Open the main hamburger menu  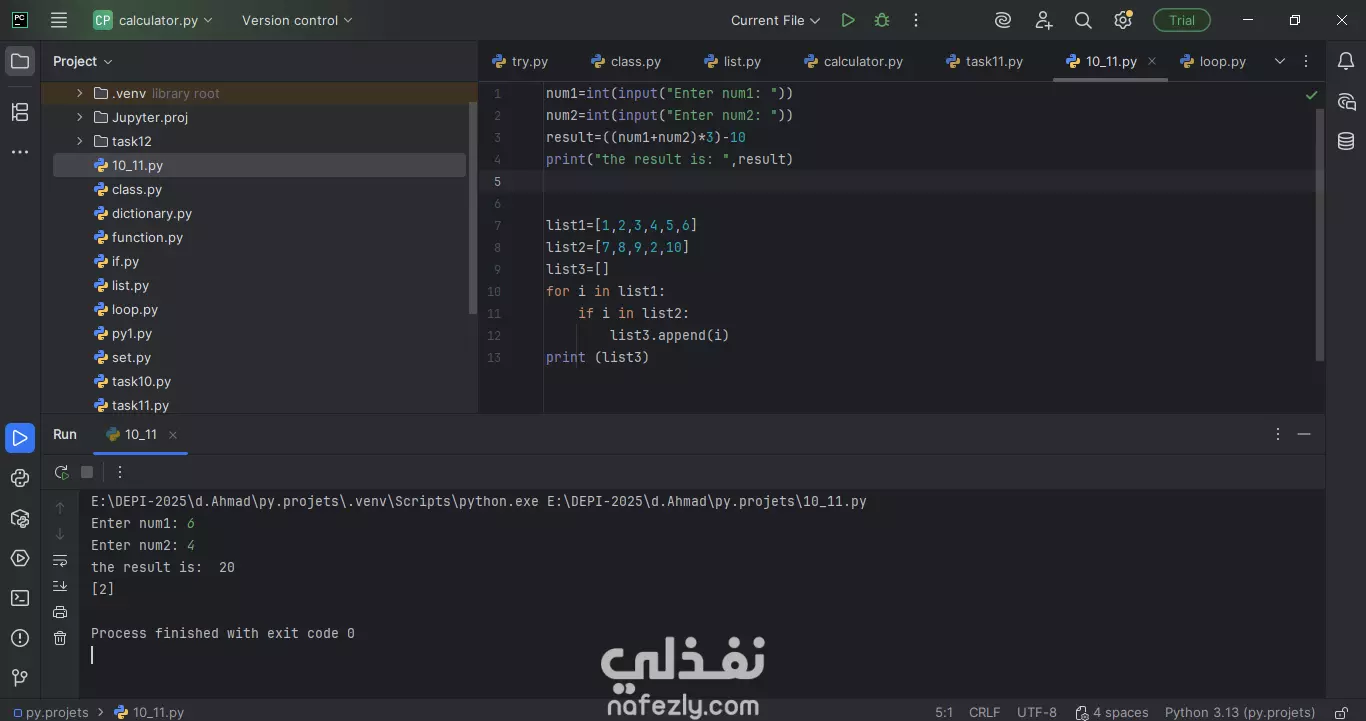click(x=59, y=20)
